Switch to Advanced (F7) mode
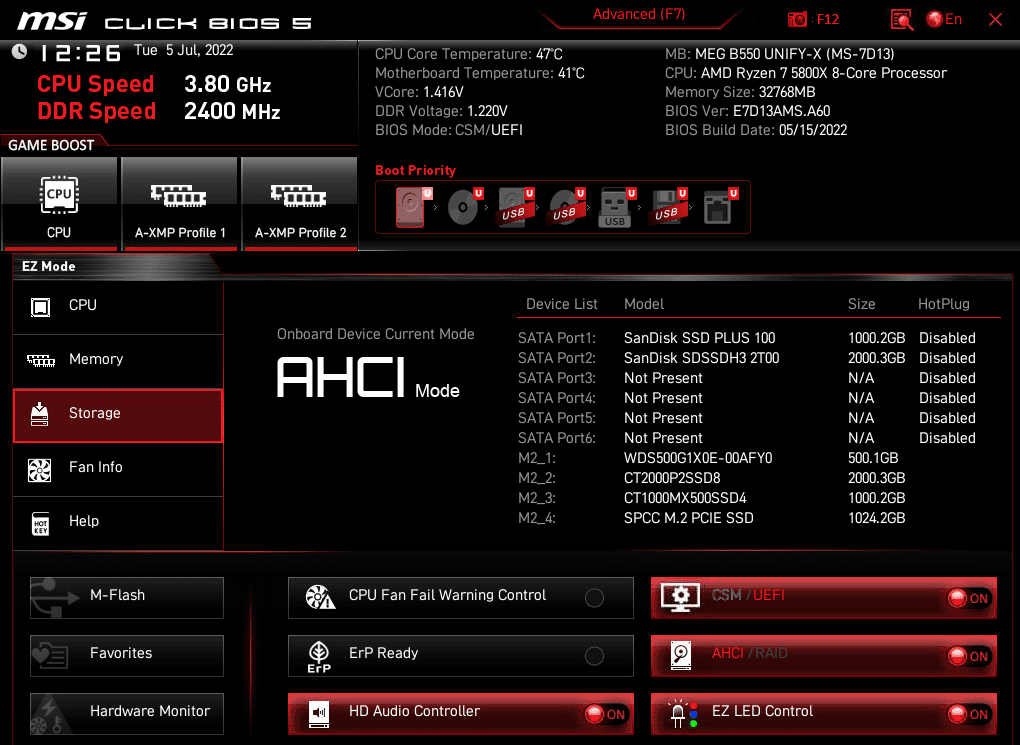The image size is (1020, 745). coord(639,14)
